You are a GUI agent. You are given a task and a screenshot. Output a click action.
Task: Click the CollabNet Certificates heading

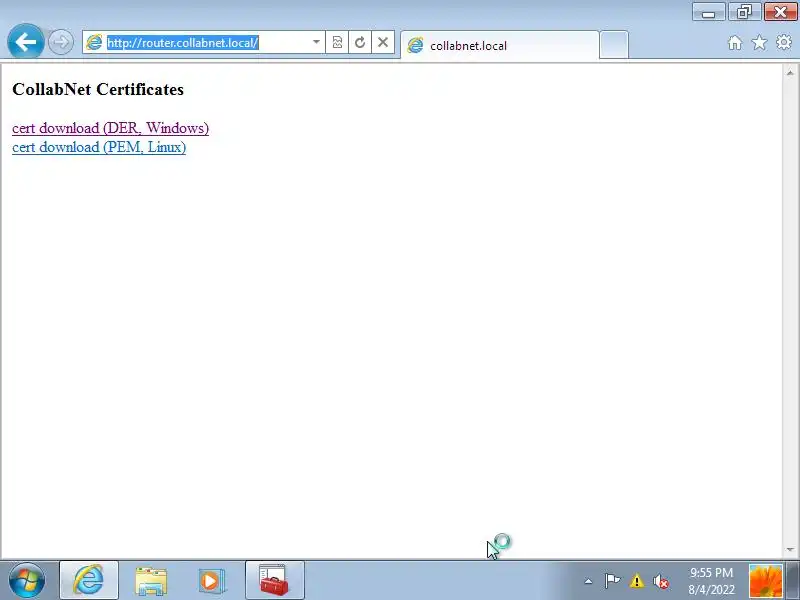(98, 89)
